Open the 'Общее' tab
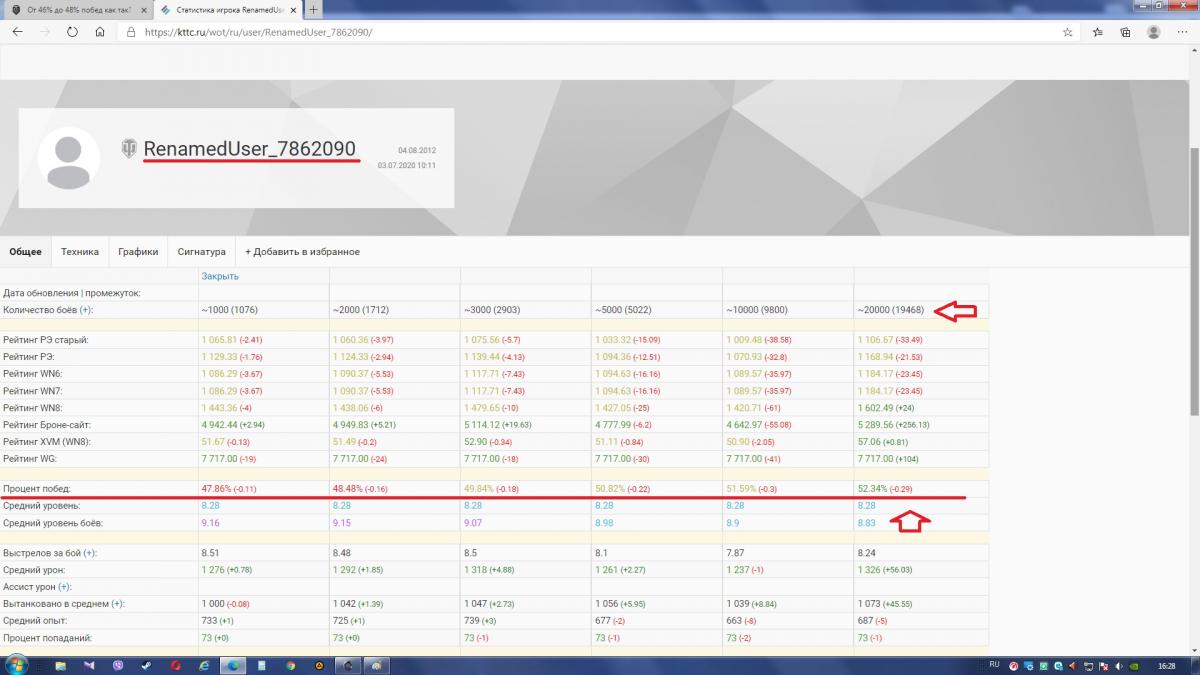 coord(25,252)
